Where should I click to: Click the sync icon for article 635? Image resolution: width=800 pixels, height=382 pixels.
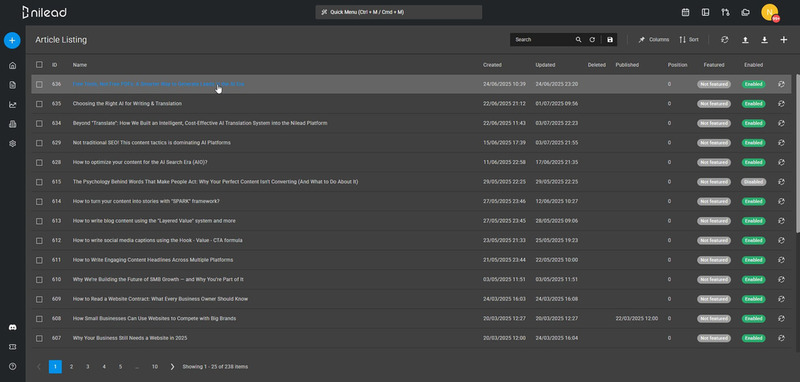pyautogui.click(x=781, y=104)
